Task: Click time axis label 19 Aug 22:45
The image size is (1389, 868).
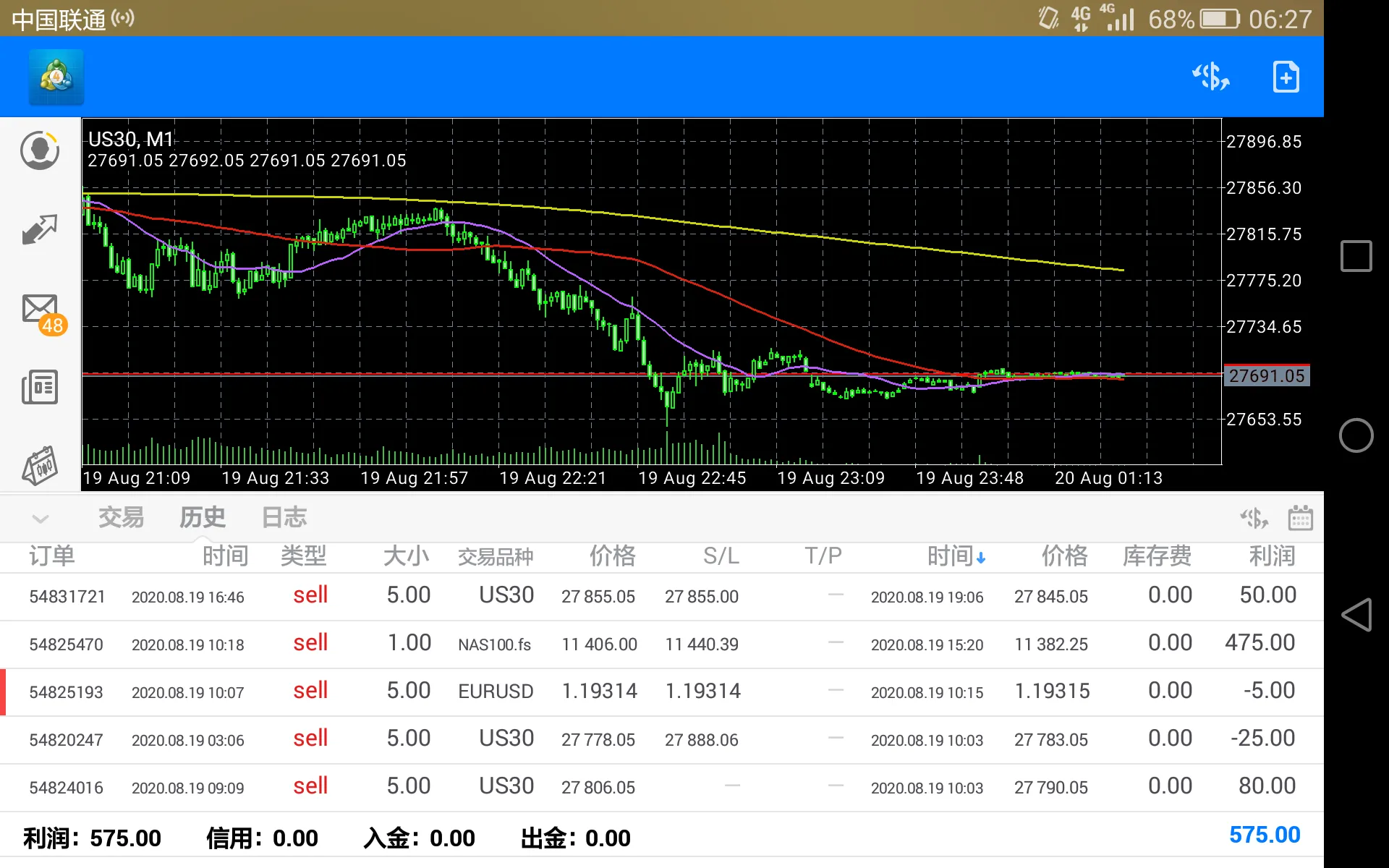Action: pyautogui.click(x=692, y=477)
